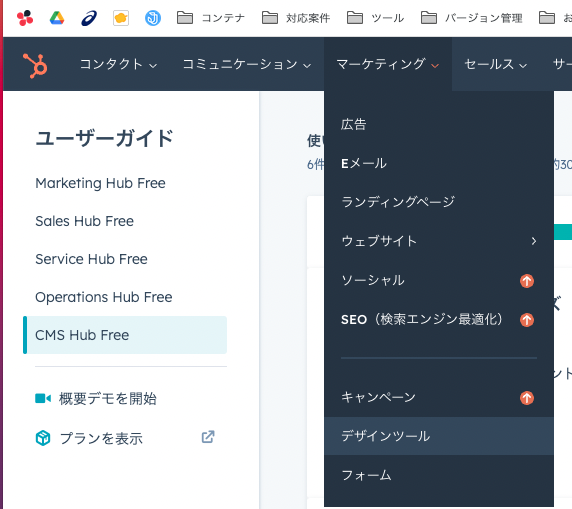Click the upgrade arrow icon beside SEO
The width and height of the screenshot is (572, 509).
coord(527,320)
